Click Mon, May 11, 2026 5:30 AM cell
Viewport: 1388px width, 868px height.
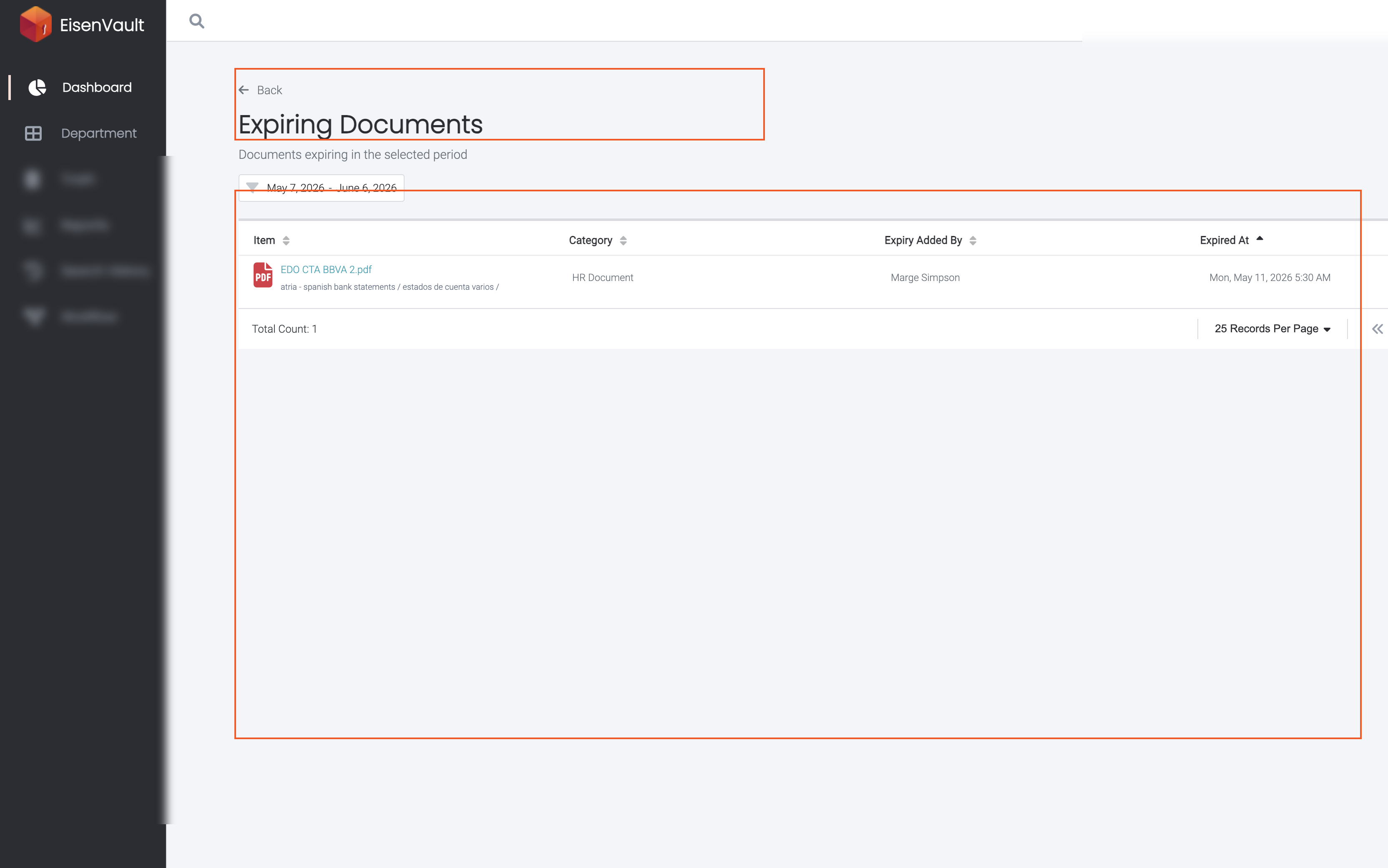point(1270,277)
